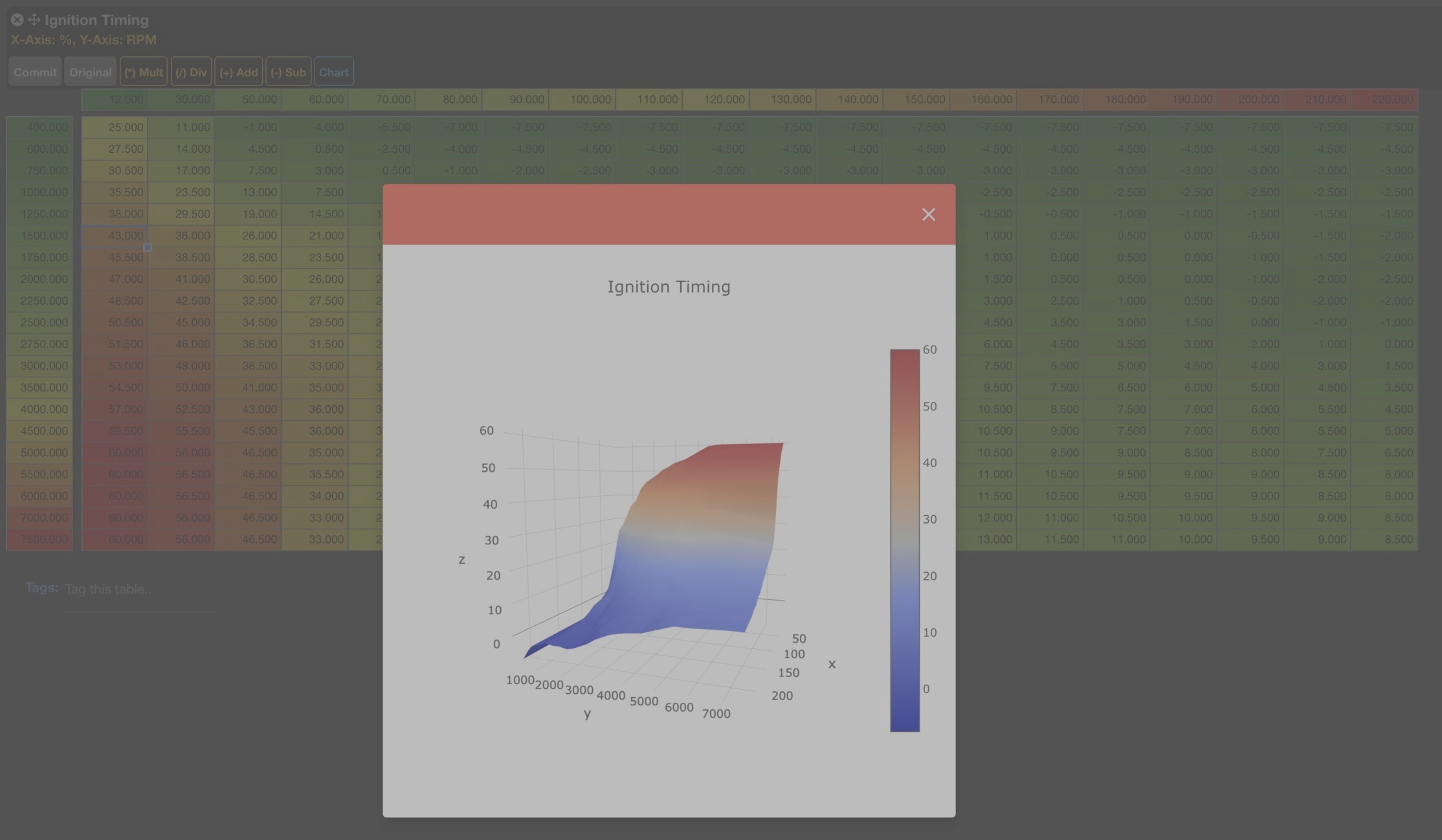Viewport: 1442px width, 840px height.
Task: Select column header 30.000
Action: [181, 100]
